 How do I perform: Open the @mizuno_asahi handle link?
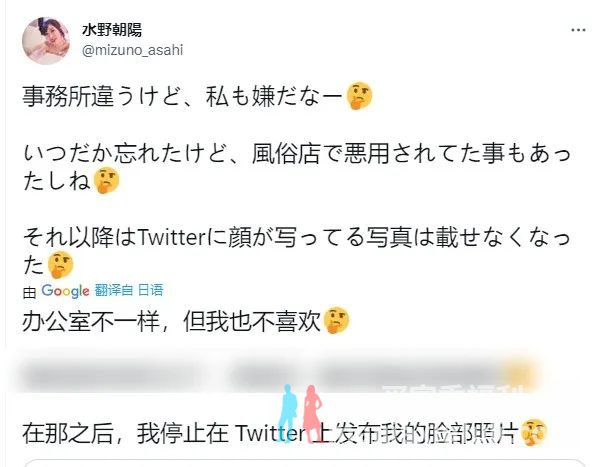coord(132,50)
